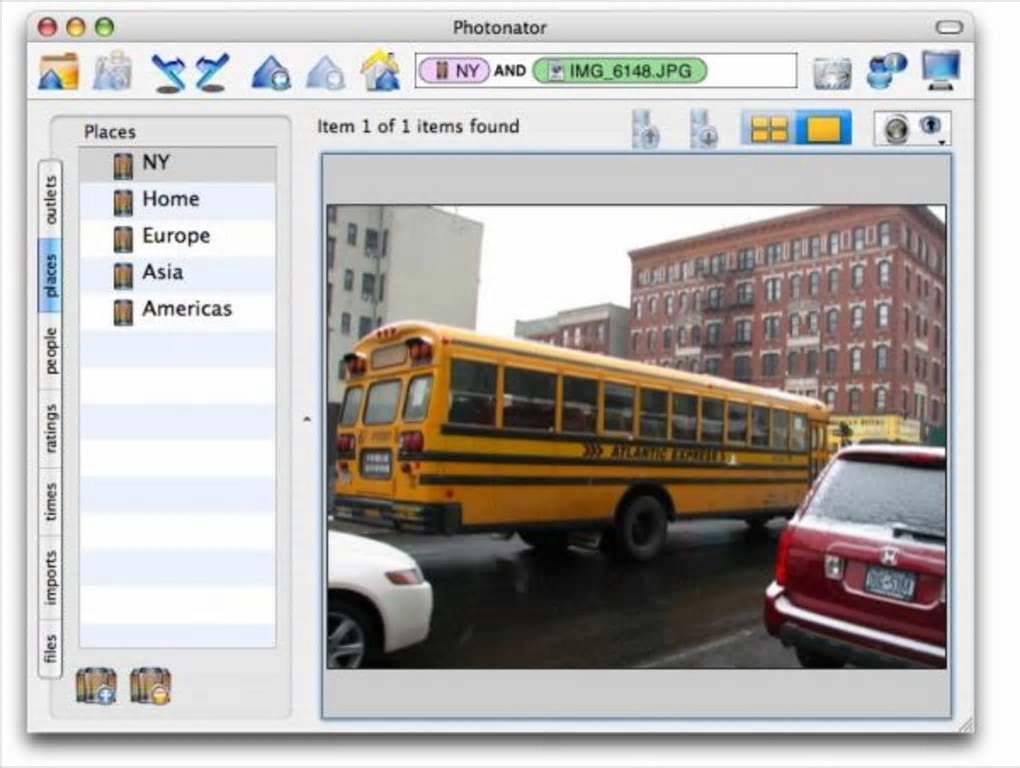The width and height of the screenshot is (1020, 768).
Task: Click the IMG_6148.JPG token in the search field
Action: (x=619, y=70)
